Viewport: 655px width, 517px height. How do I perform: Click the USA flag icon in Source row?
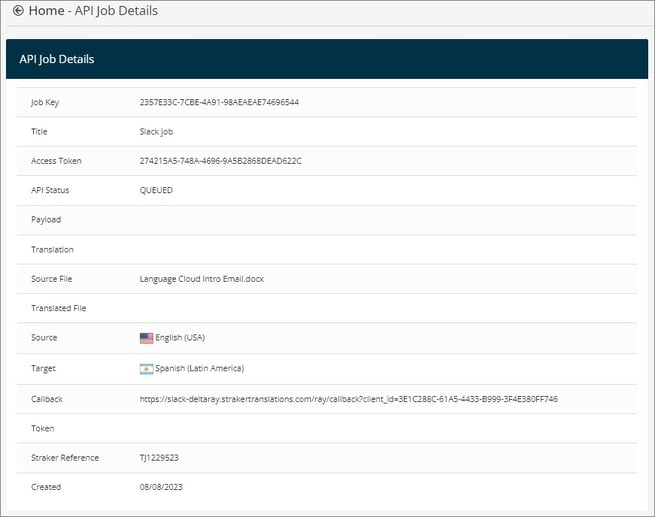146,338
